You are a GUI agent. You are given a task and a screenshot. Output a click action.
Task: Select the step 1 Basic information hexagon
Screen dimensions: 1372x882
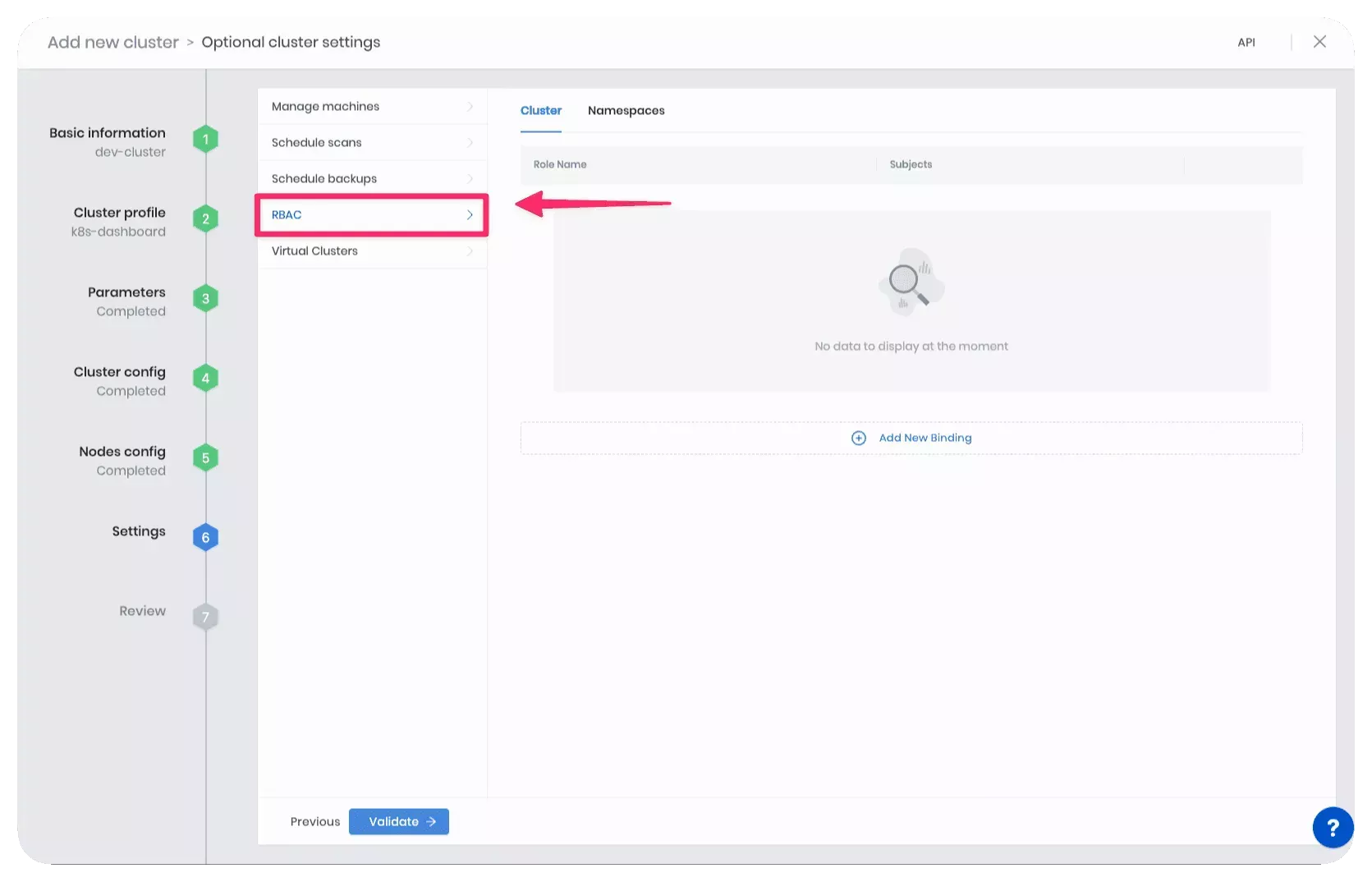click(205, 138)
